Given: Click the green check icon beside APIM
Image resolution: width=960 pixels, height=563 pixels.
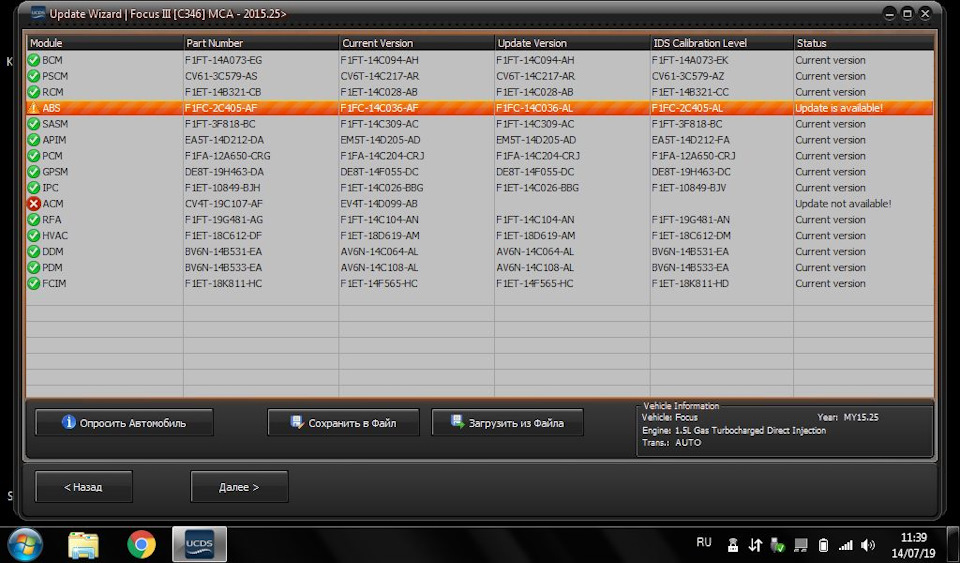Looking at the screenshot, I should click(34, 140).
